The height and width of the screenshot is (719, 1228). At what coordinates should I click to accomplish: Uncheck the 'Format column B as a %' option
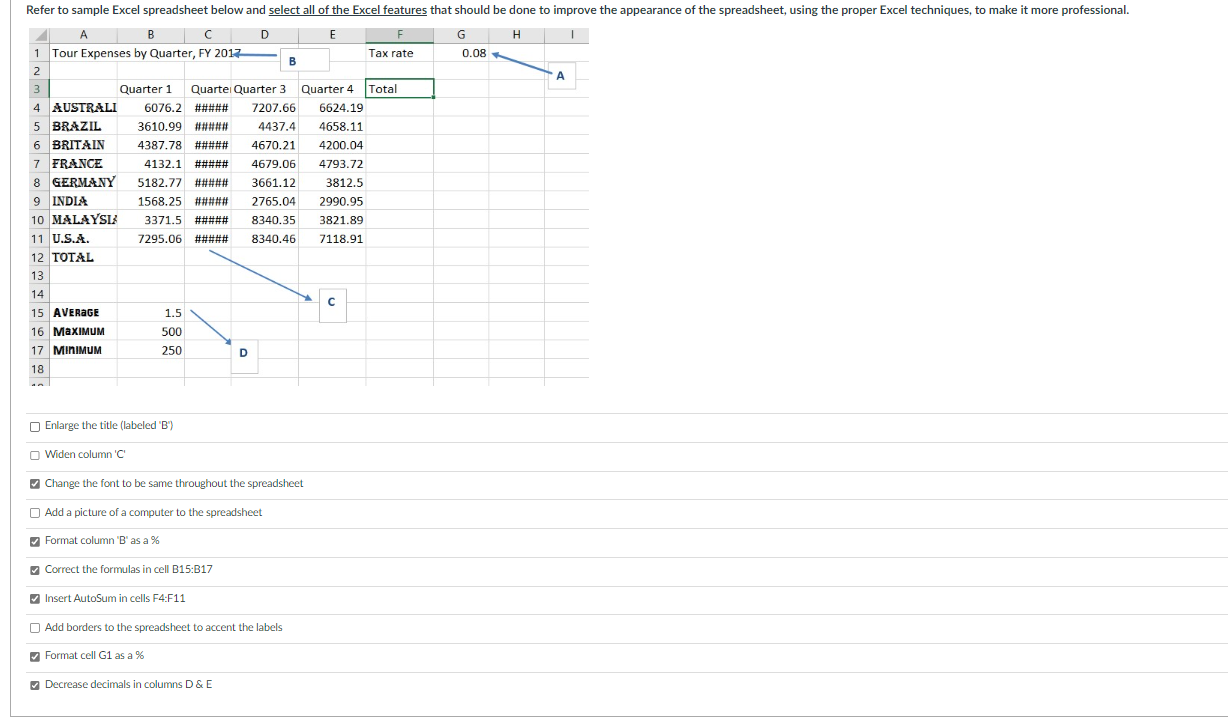click(34, 542)
